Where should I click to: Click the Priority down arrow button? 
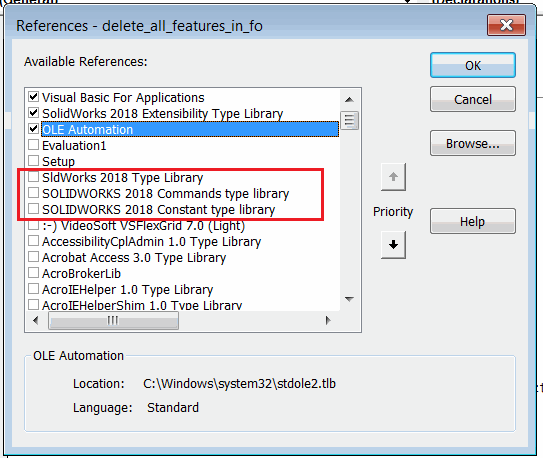(x=393, y=245)
